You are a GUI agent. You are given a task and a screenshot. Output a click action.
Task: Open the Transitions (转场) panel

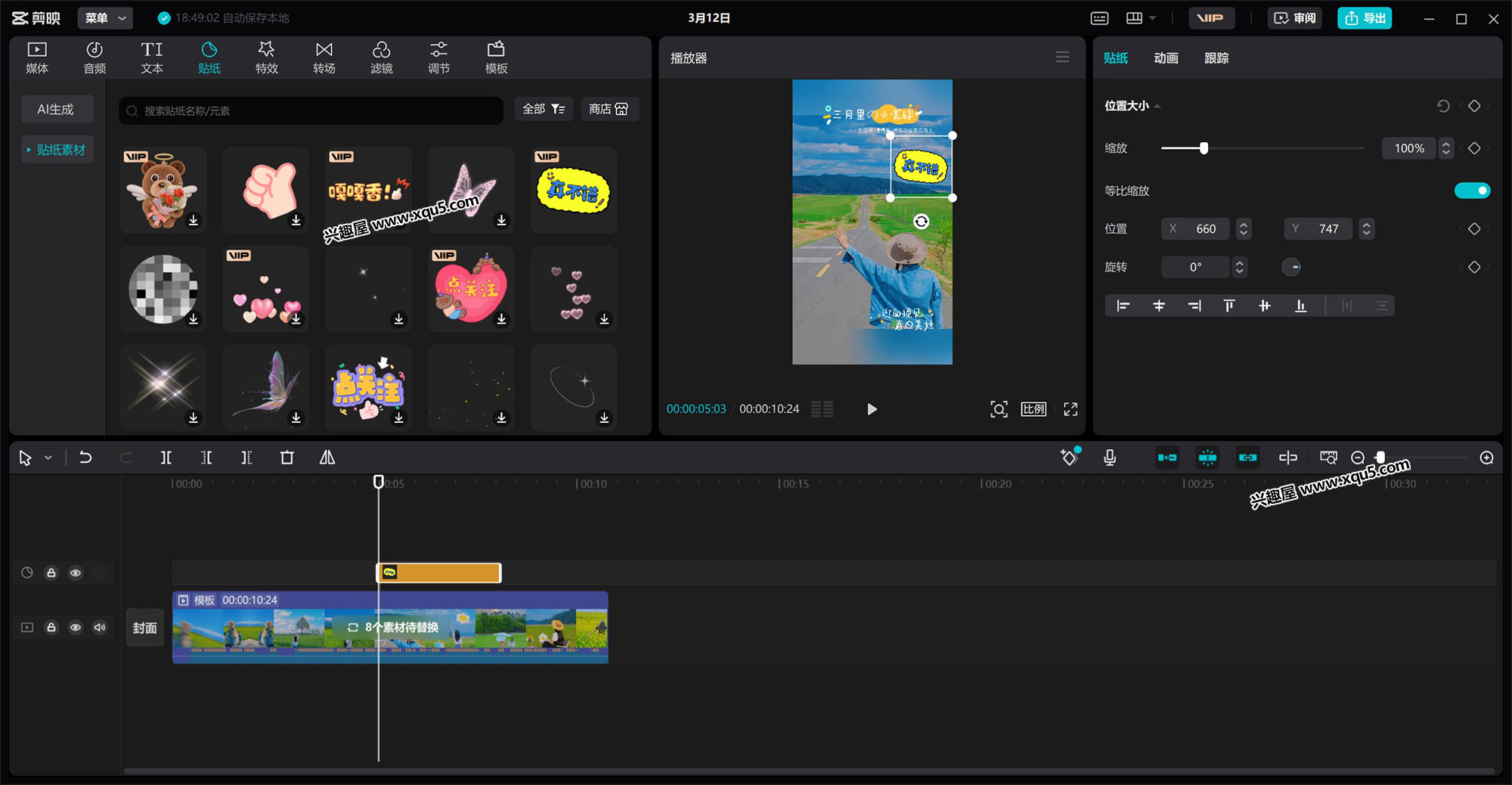point(324,57)
